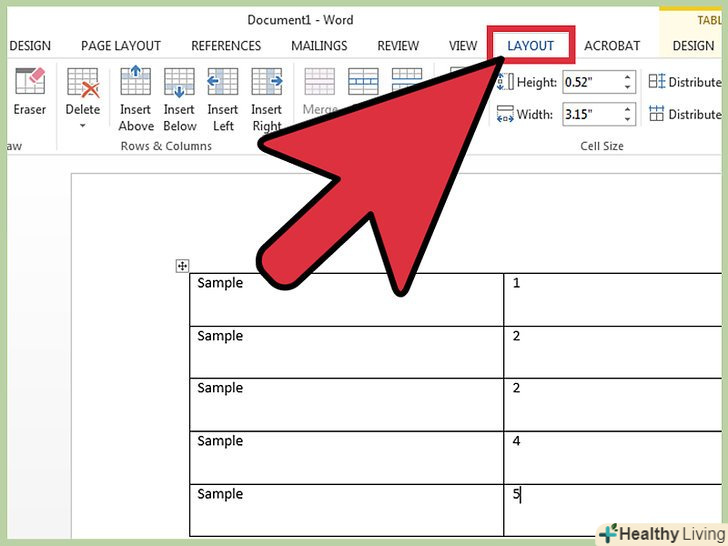Select the Eraser table tool
This screenshot has height=546, width=728.
[x=30, y=91]
